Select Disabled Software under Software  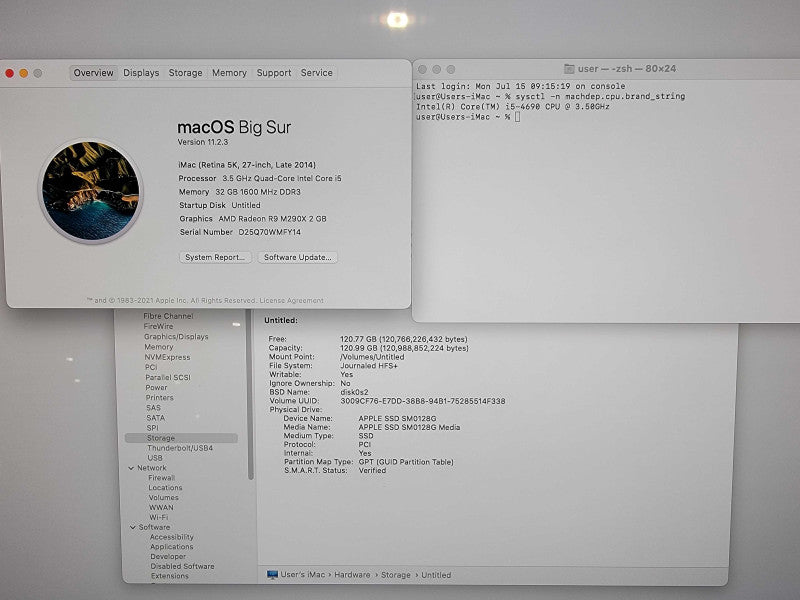(182, 566)
